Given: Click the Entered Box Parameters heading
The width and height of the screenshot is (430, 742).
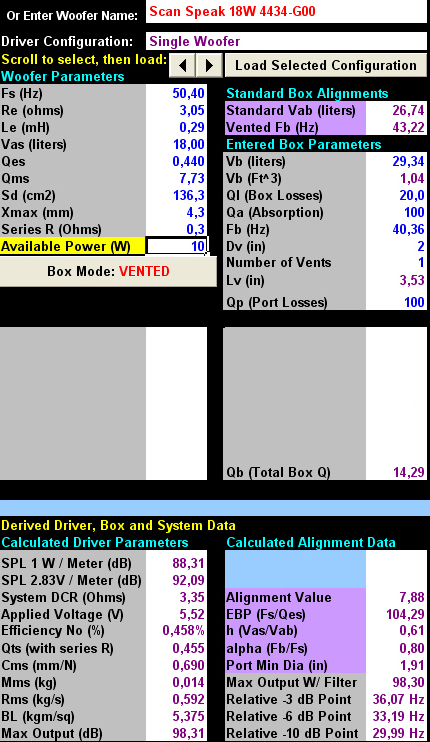Looking at the screenshot, I should (x=304, y=144).
